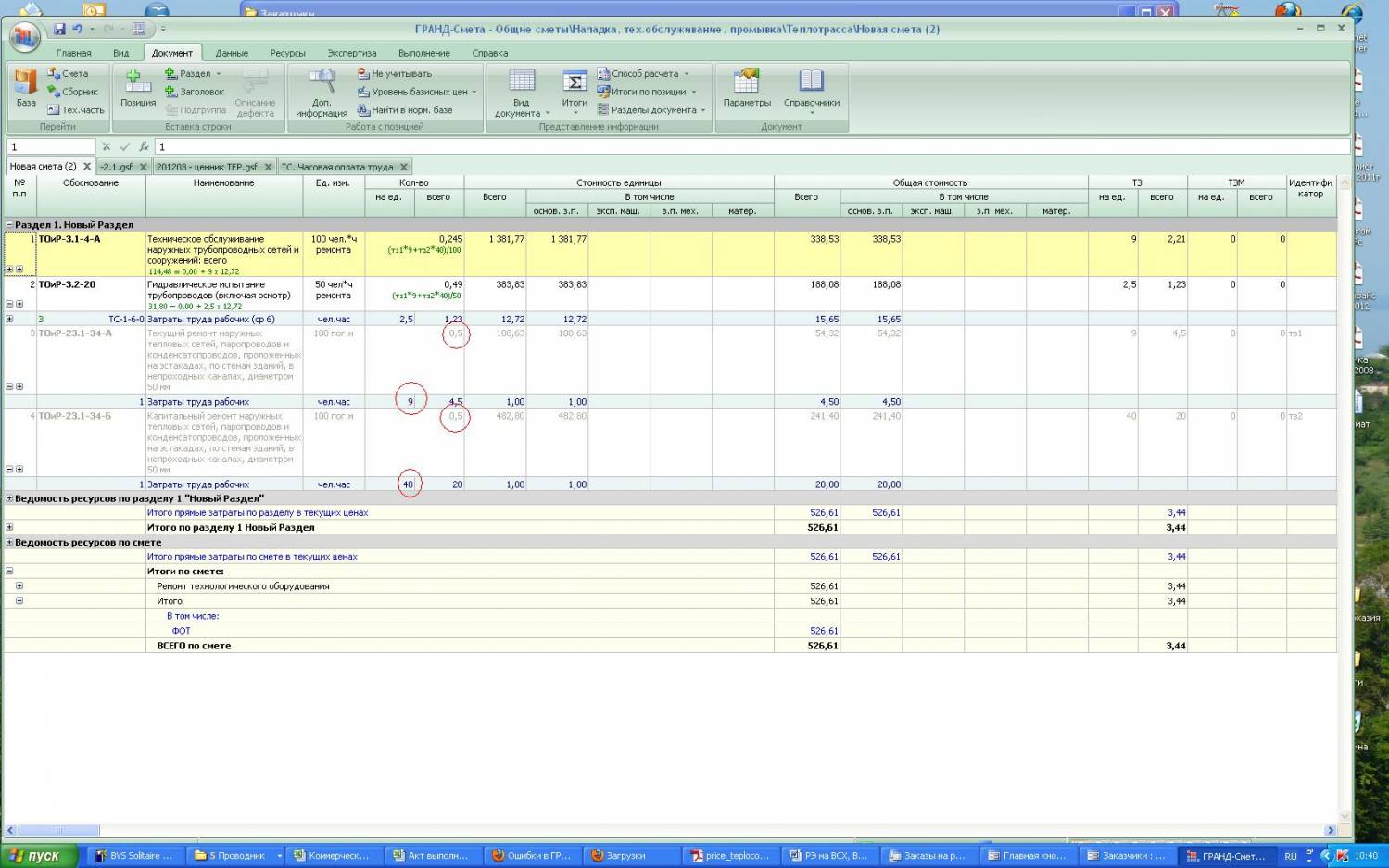
Task: Toggle Не учитывать for the position
Action: point(400,73)
